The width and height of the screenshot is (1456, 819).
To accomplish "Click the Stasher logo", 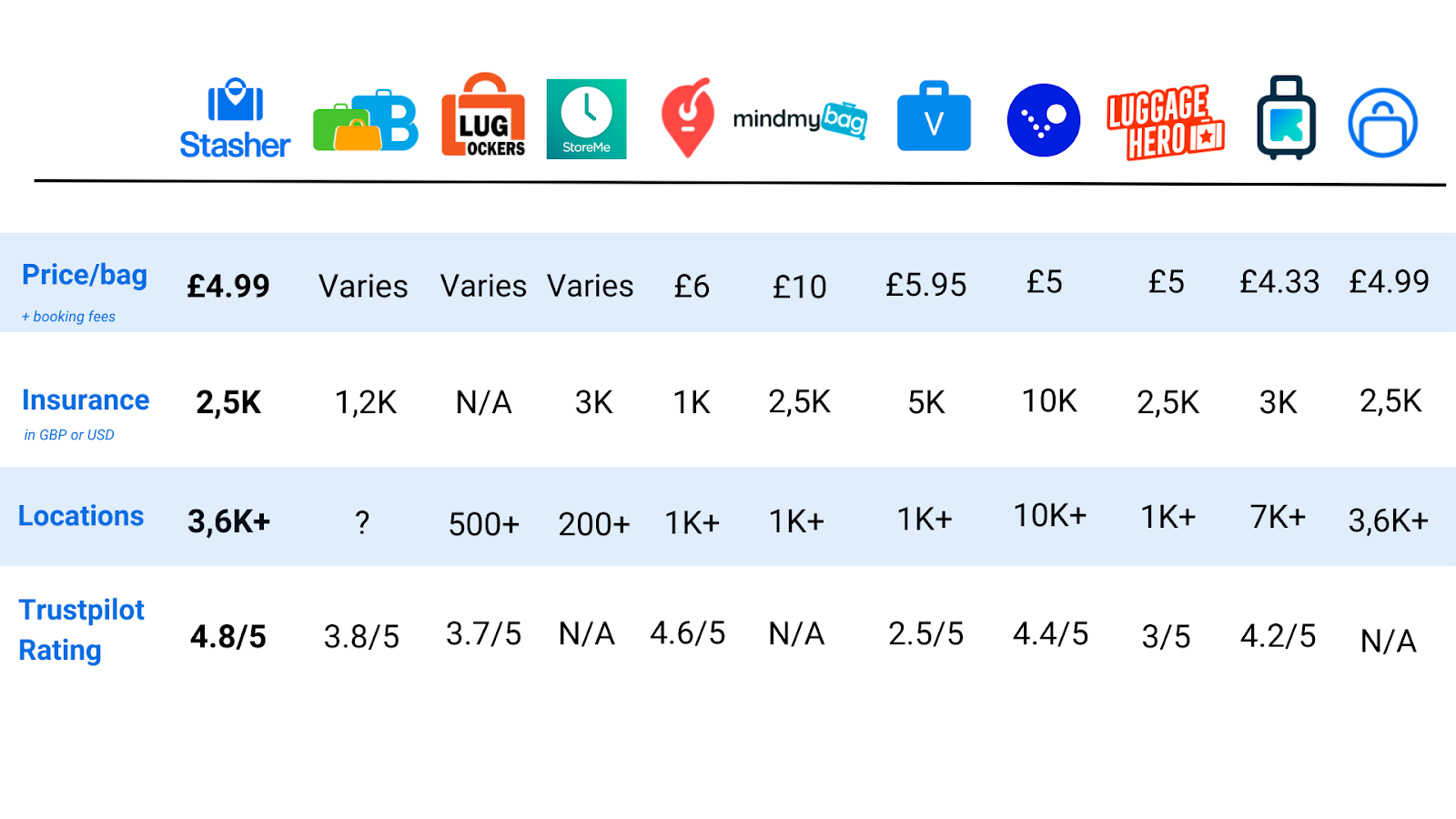I will pos(235,119).
